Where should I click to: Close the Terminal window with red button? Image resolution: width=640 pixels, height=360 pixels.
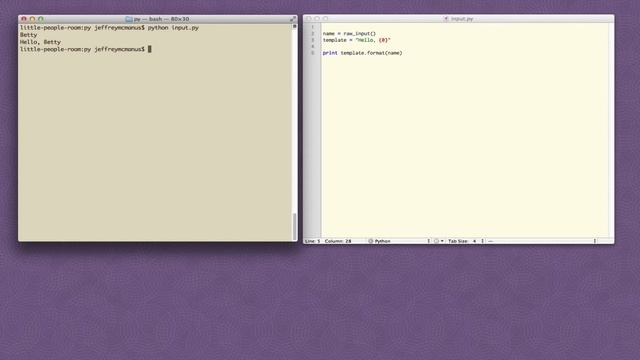pos(24,19)
